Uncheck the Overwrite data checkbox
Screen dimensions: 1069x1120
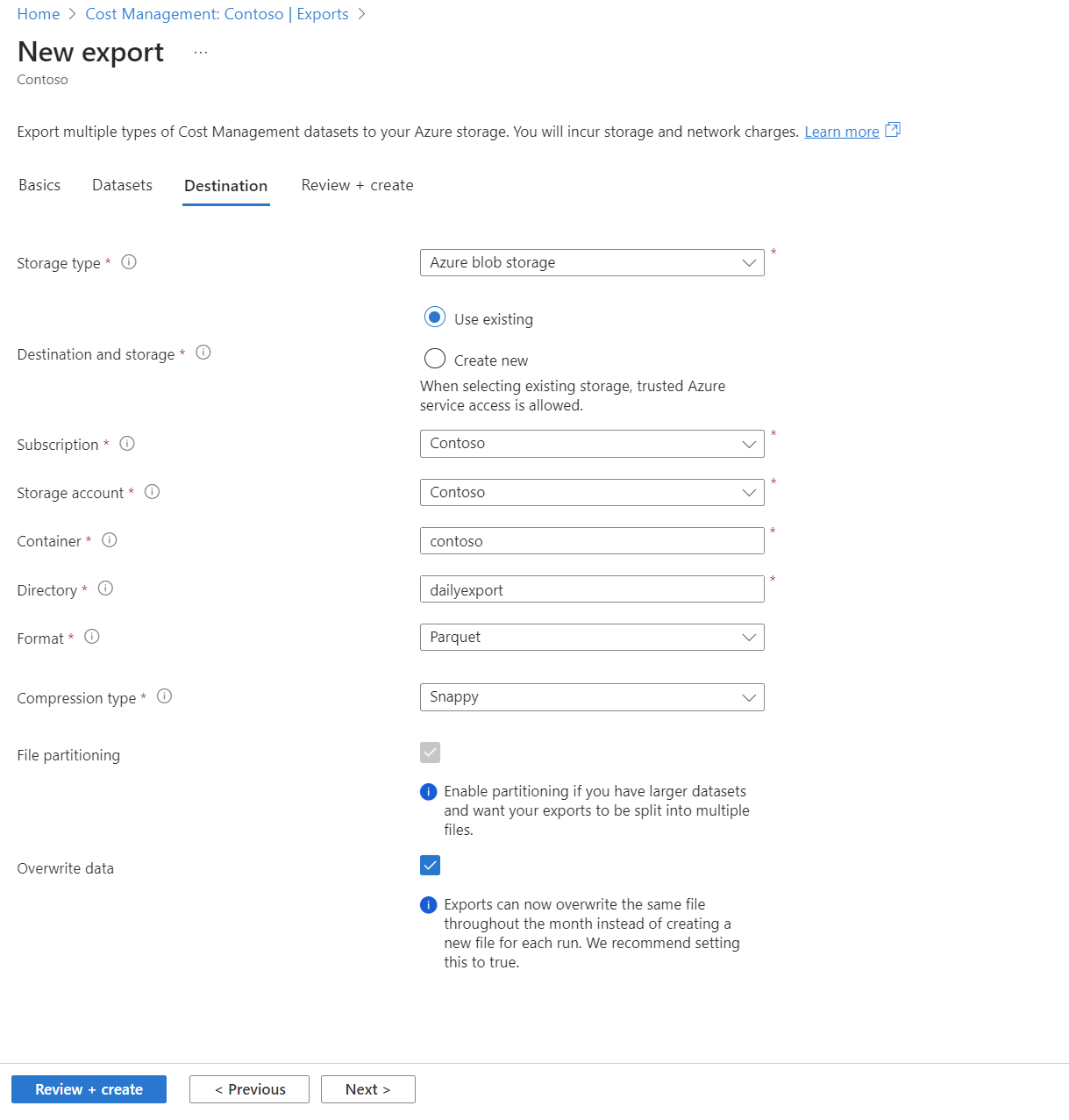pyautogui.click(x=430, y=866)
